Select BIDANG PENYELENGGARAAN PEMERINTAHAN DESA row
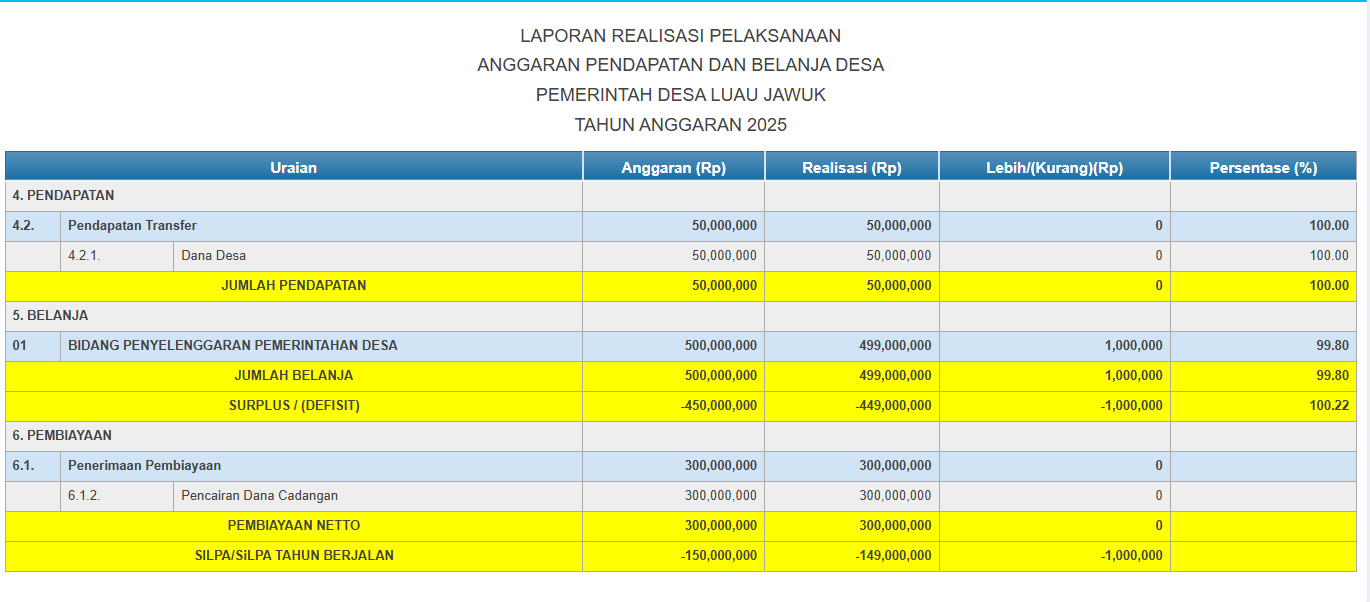Viewport: 1370px width, 602px height. point(232,346)
